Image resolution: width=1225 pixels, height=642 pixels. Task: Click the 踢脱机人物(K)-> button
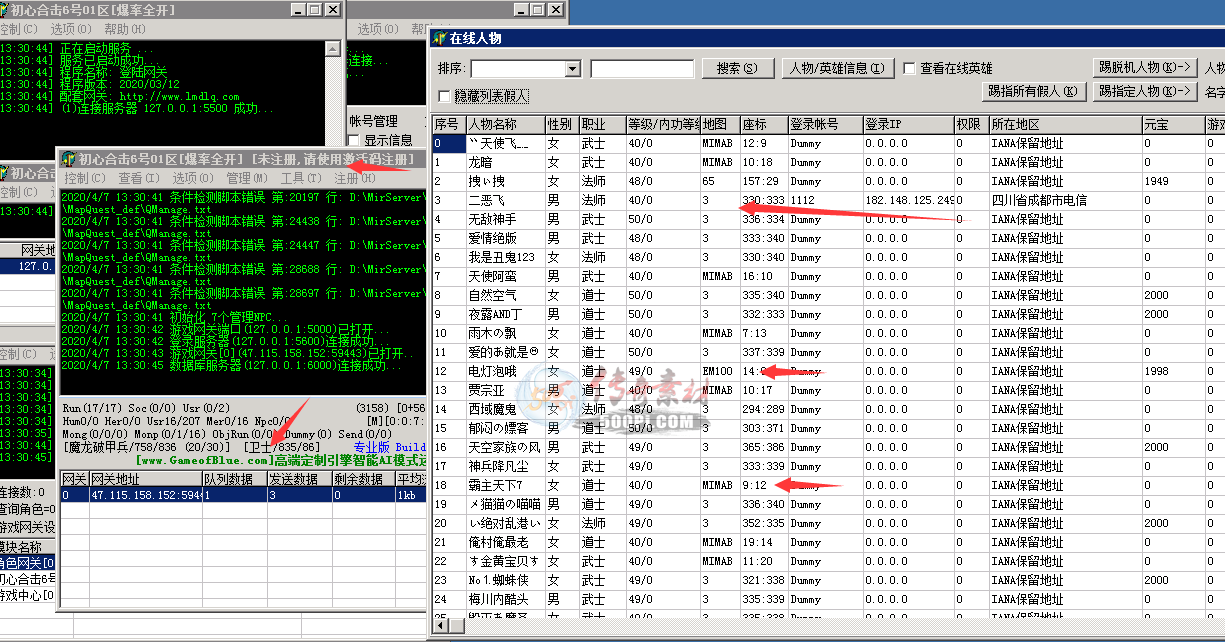click(1144, 67)
